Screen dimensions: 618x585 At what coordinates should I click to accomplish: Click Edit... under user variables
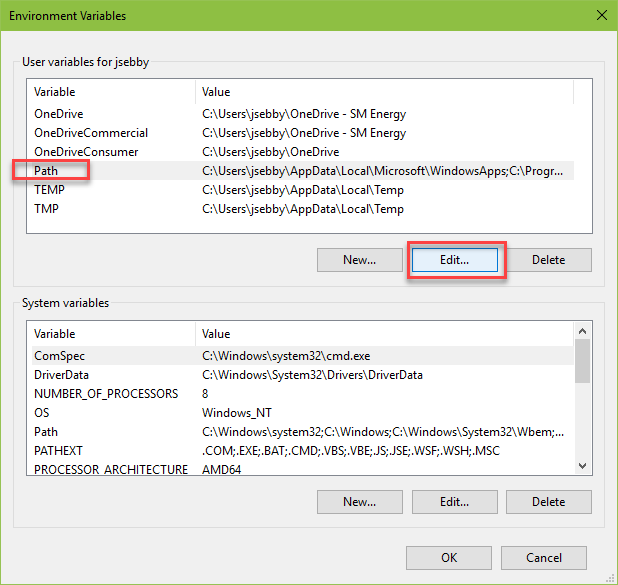coord(454,260)
